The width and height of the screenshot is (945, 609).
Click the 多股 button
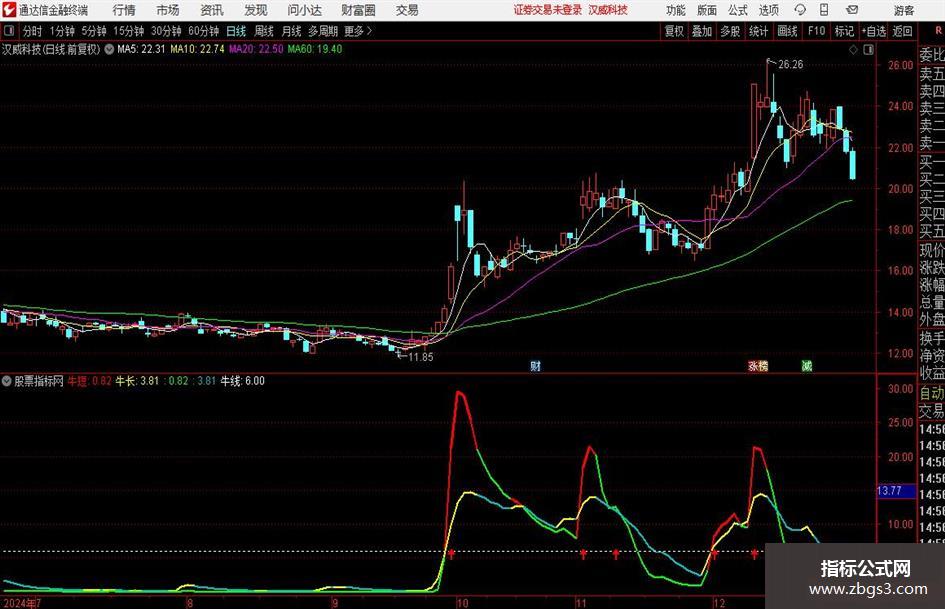pyautogui.click(x=730, y=31)
